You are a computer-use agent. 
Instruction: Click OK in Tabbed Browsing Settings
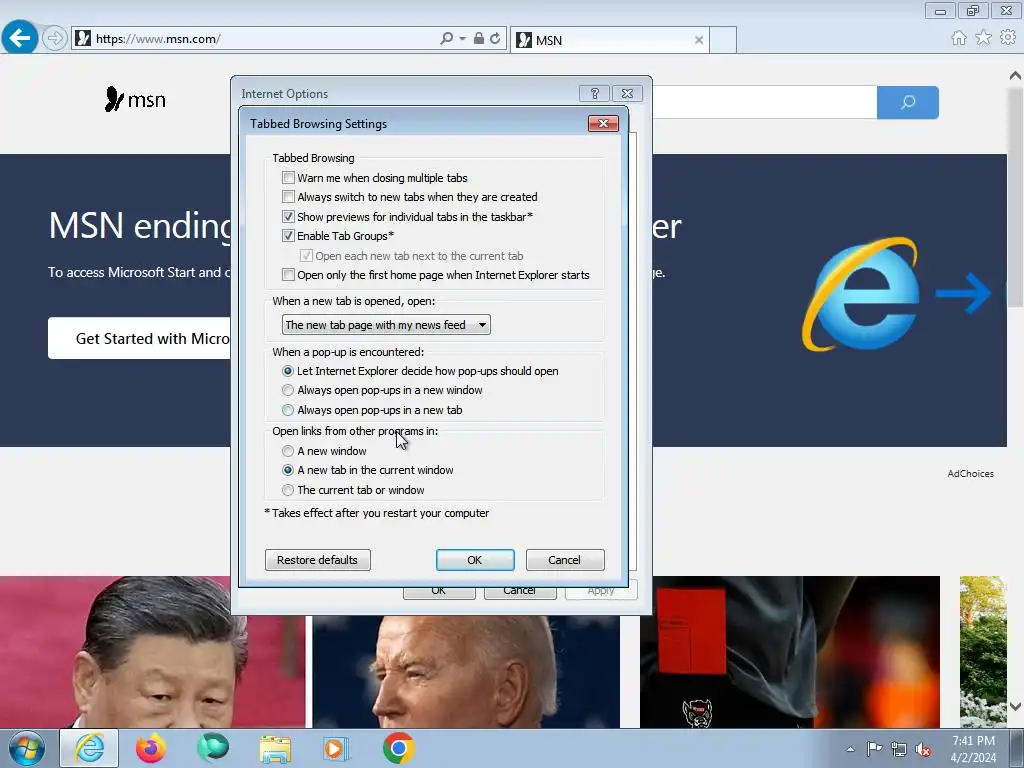[475, 560]
